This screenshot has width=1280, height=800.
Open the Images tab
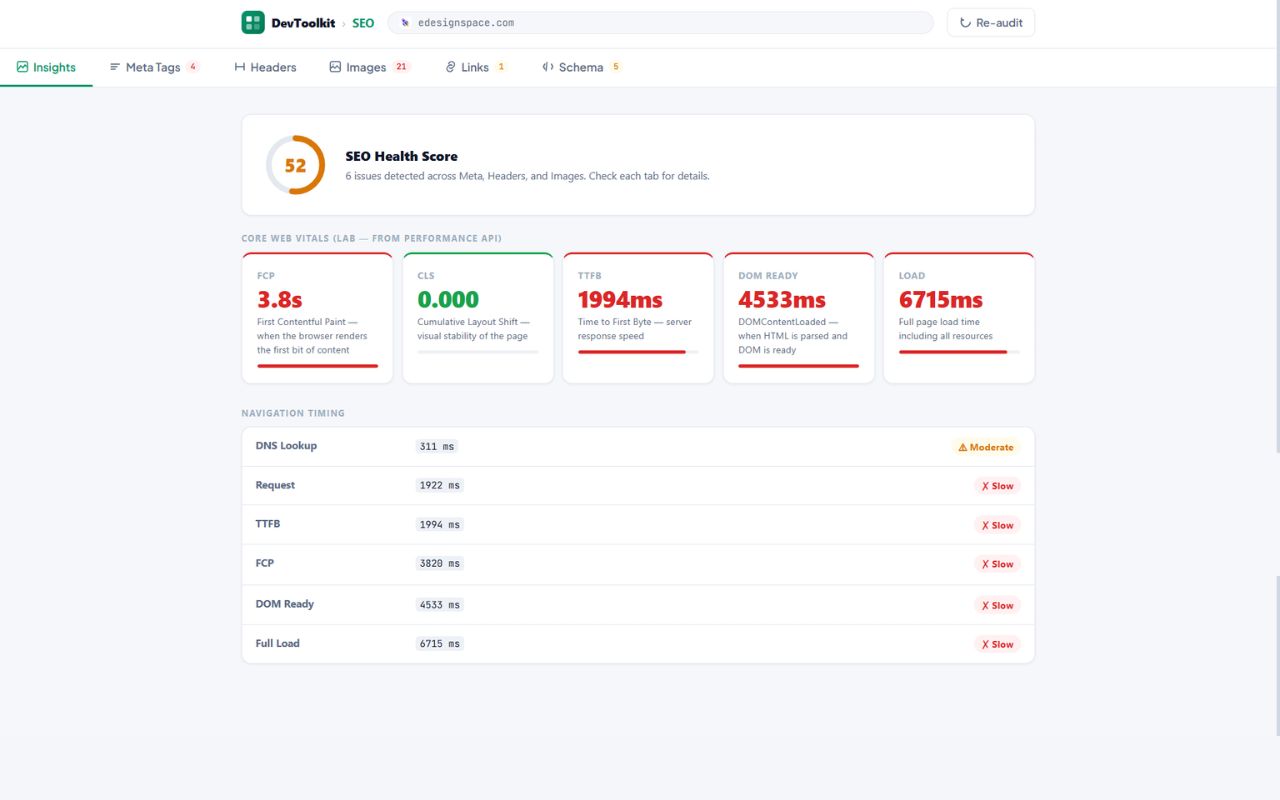(x=369, y=67)
